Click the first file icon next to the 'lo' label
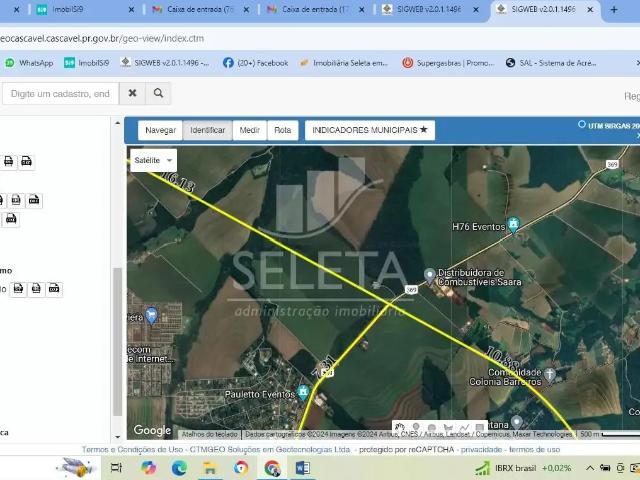Viewport: 640px width, 480px height. click(x=18, y=289)
